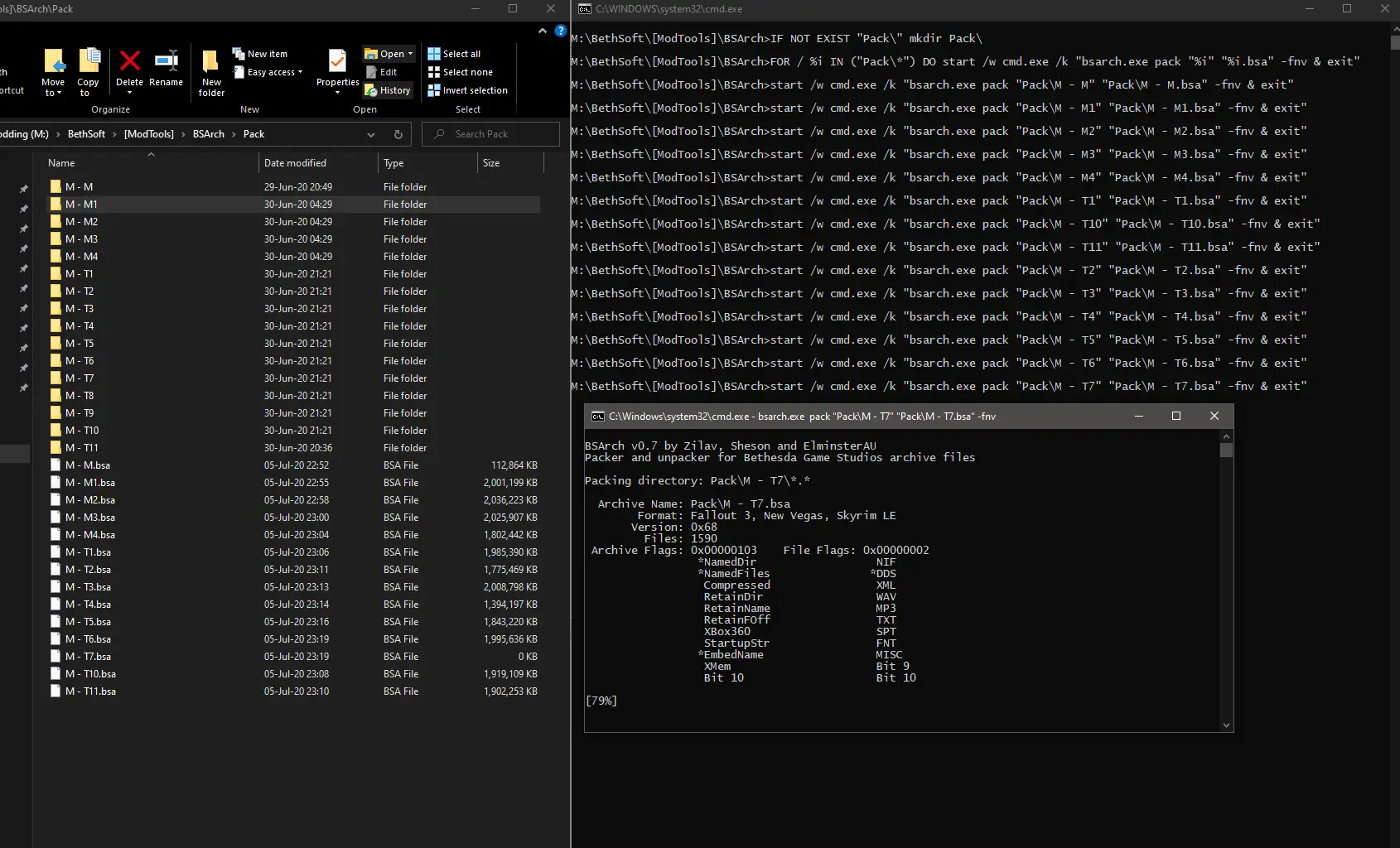
Task: Click the M - M2 folder name
Action: (81, 222)
